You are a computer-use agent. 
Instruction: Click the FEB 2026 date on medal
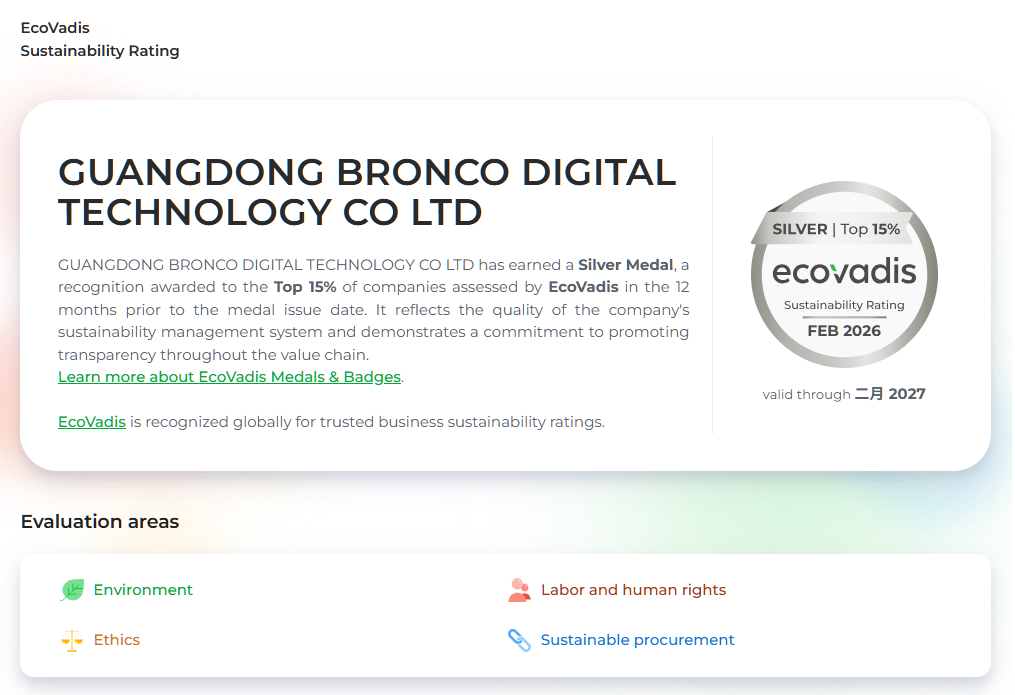(x=844, y=331)
